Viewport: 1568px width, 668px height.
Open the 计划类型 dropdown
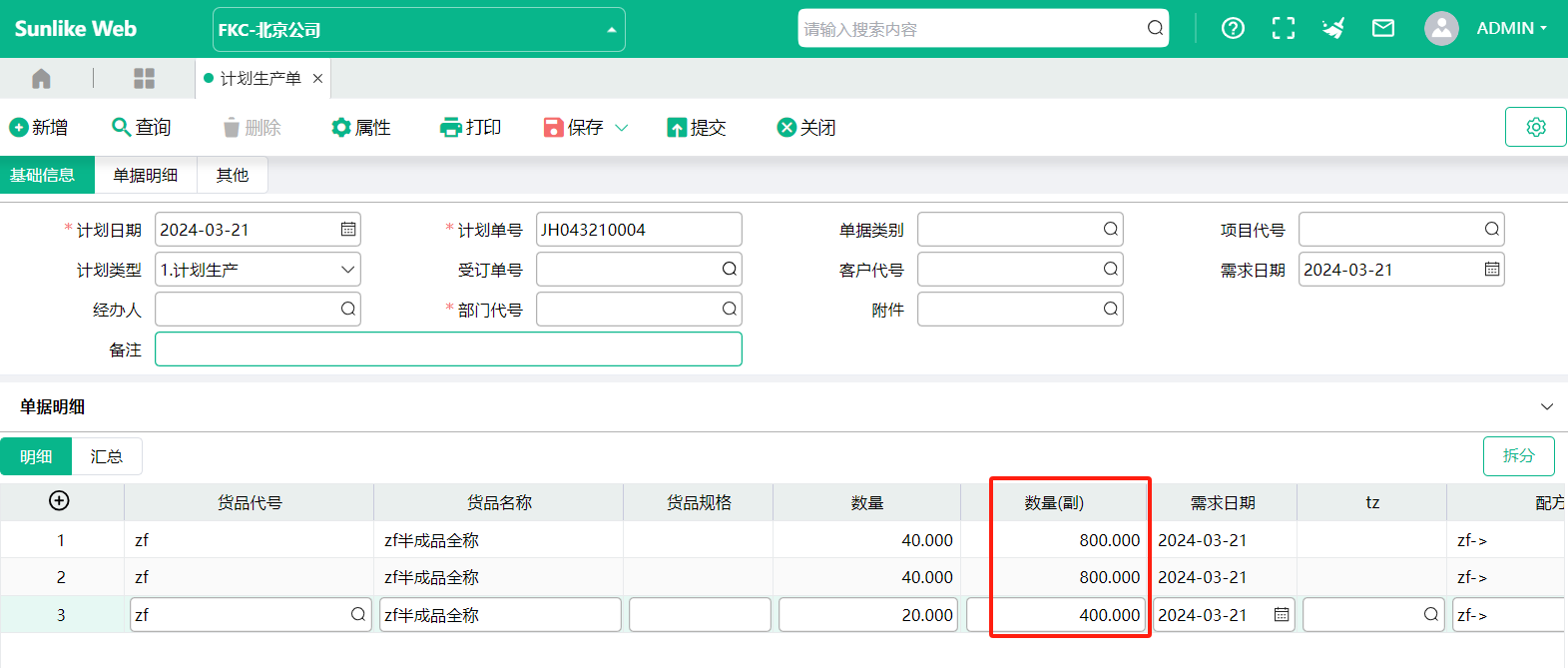346,270
